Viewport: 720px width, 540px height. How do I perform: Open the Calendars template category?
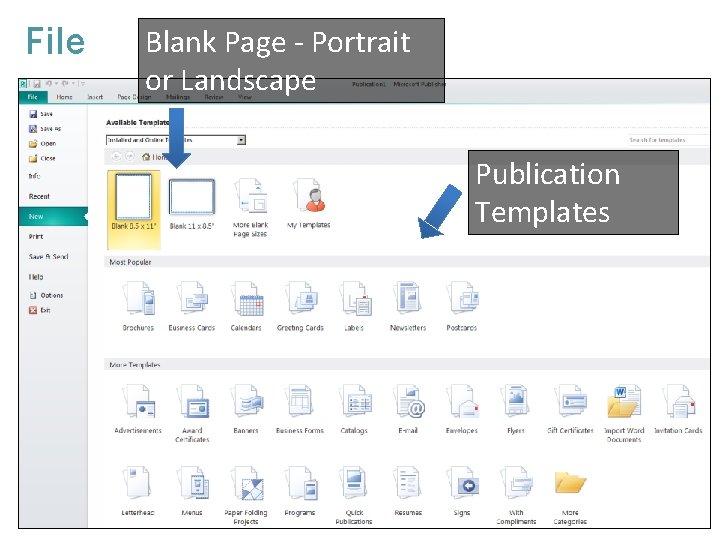click(x=246, y=306)
